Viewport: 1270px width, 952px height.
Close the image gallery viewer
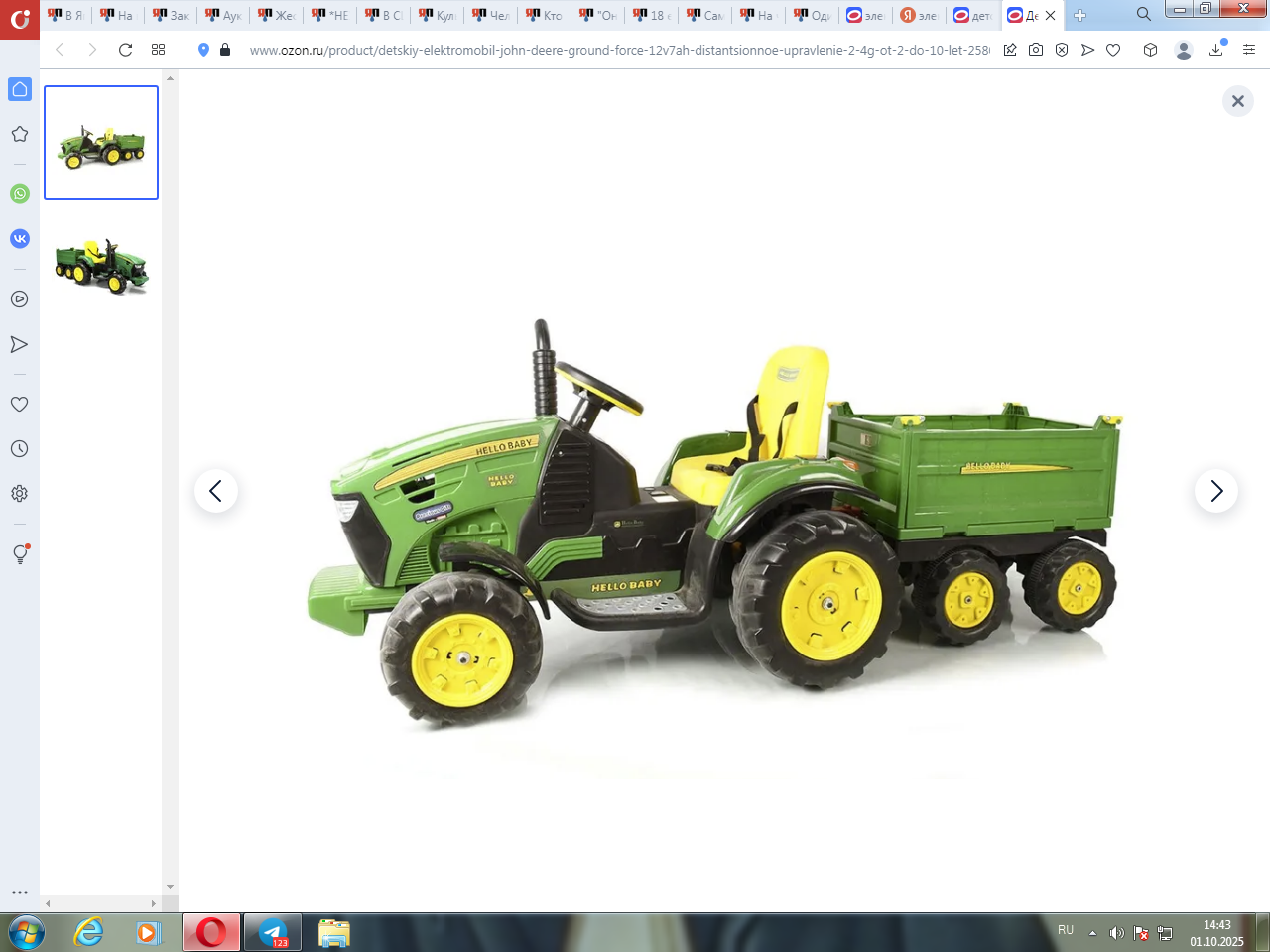pos(1238,101)
